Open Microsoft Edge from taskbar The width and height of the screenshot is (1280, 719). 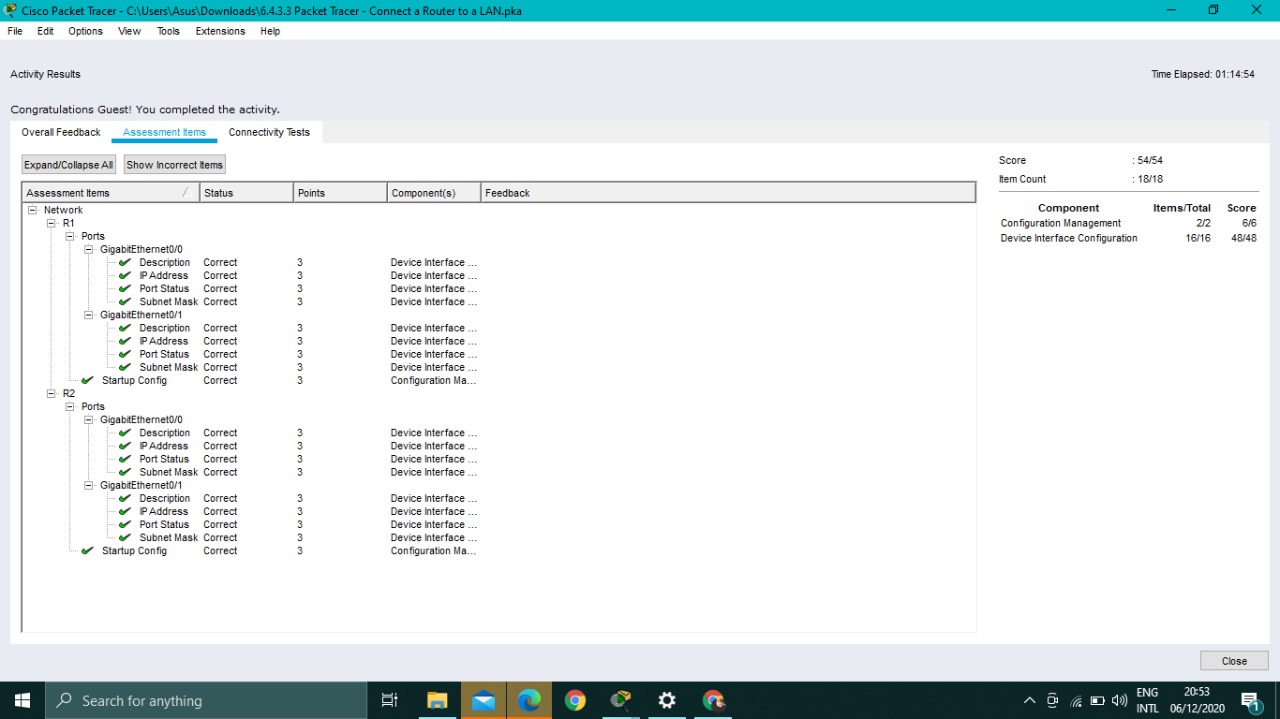[x=529, y=700]
